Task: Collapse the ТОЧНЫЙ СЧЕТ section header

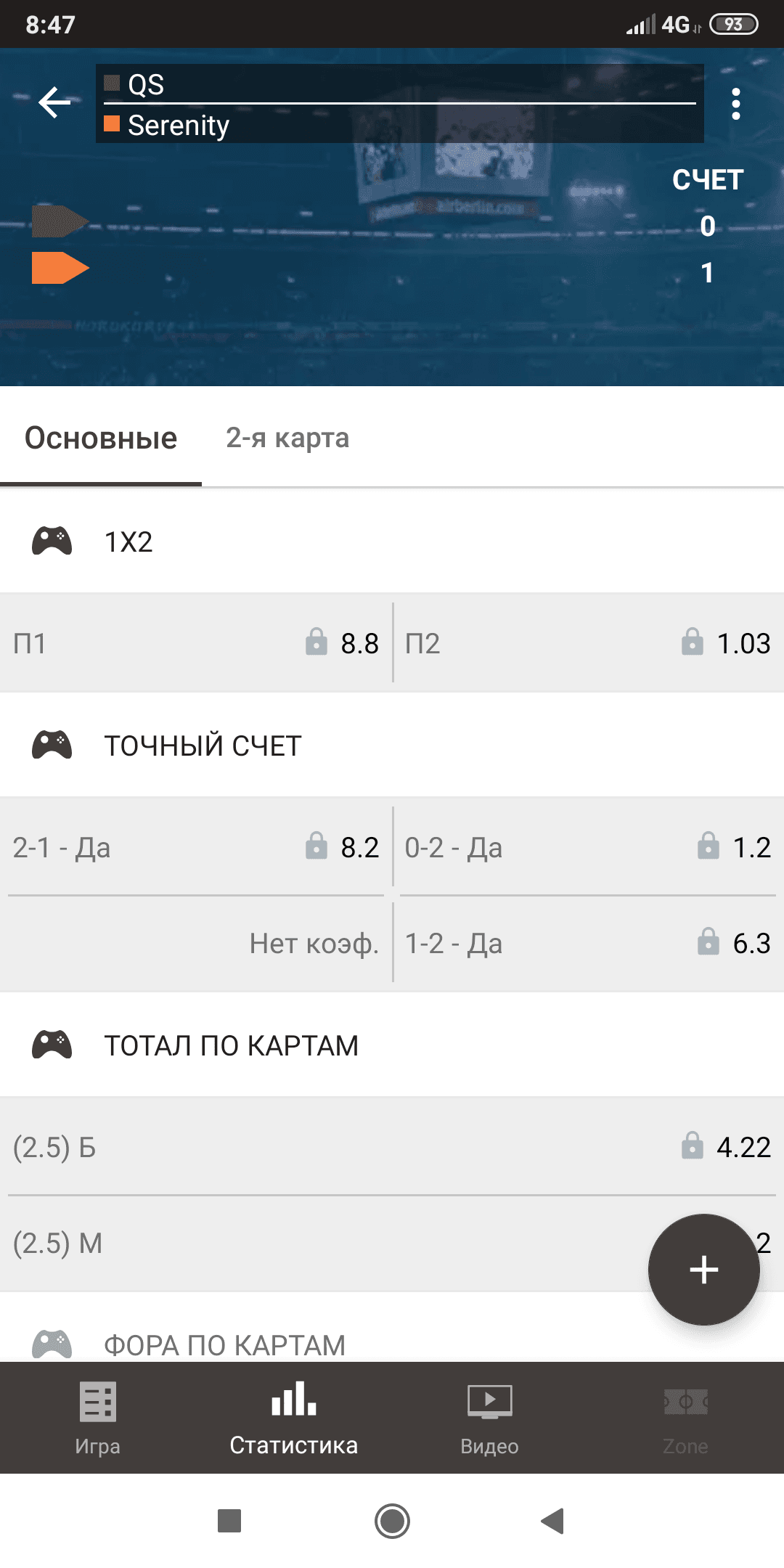Action: point(392,746)
